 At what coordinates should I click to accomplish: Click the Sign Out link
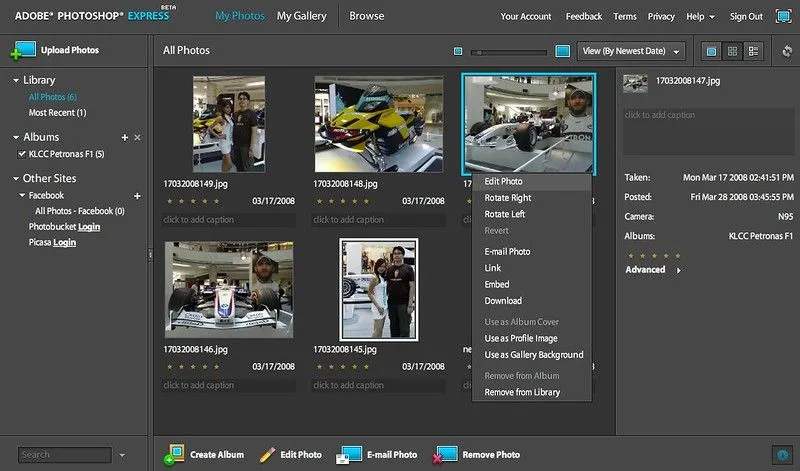(x=746, y=17)
